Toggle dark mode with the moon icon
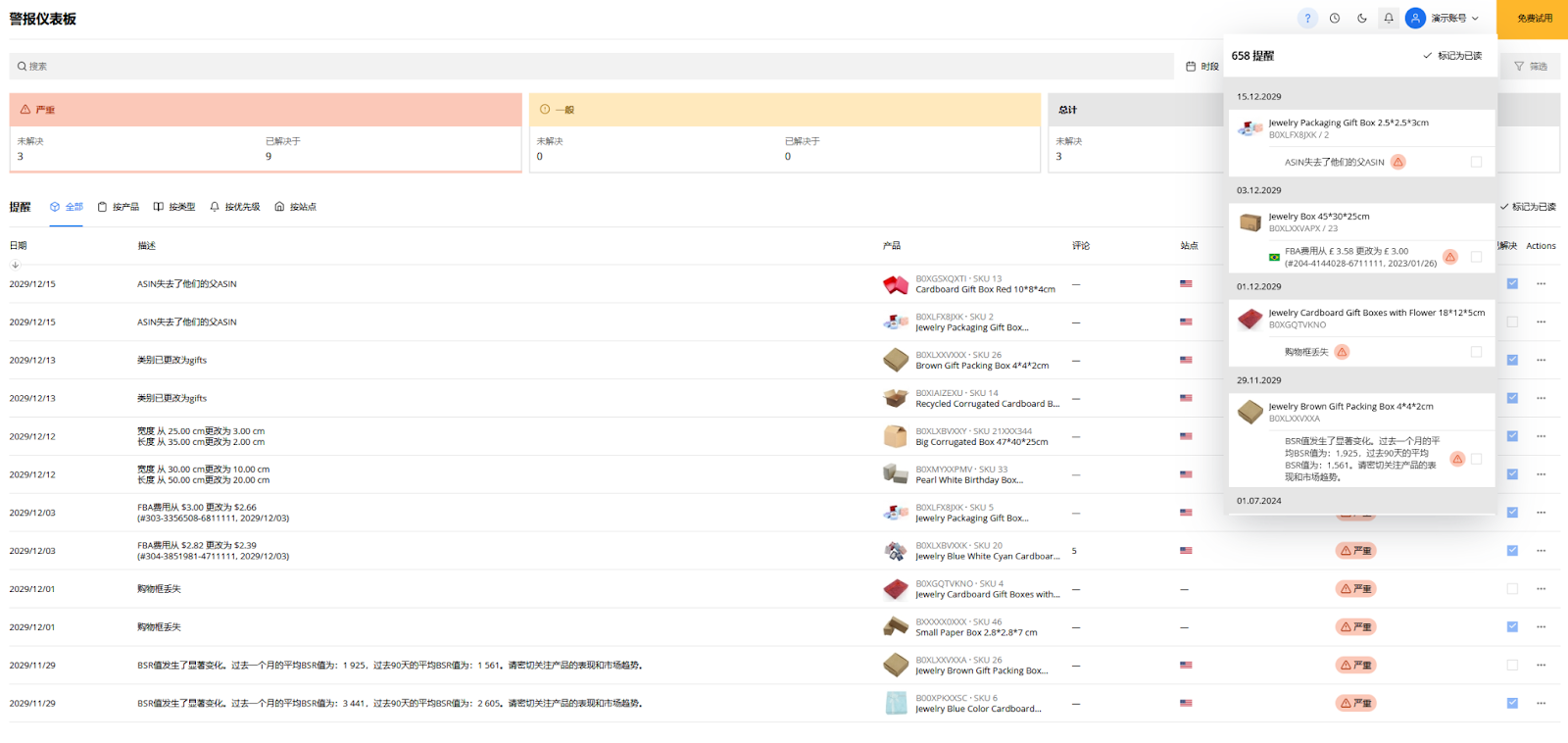Image resolution: width=1568 pixels, height=743 pixels. click(1362, 19)
